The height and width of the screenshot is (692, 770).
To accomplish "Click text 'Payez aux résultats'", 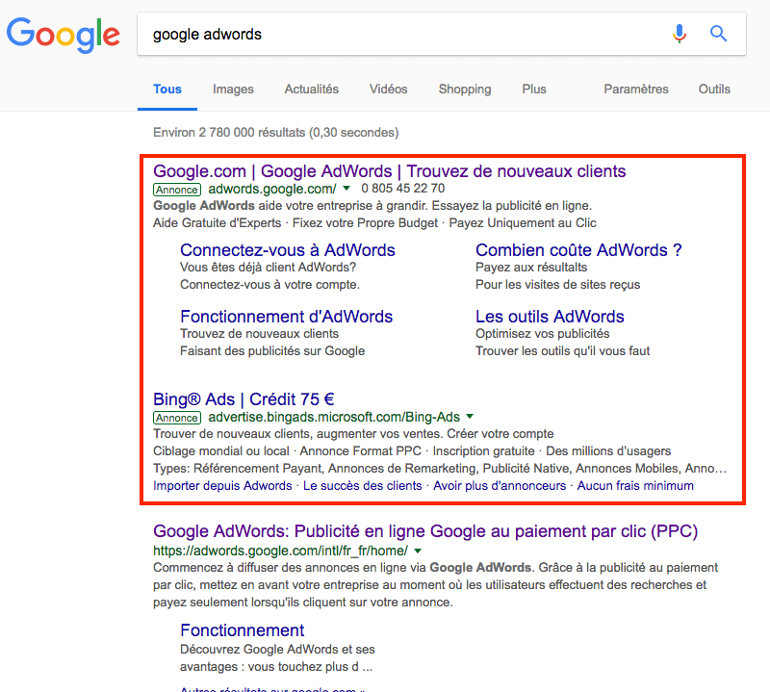I will point(531,267).
